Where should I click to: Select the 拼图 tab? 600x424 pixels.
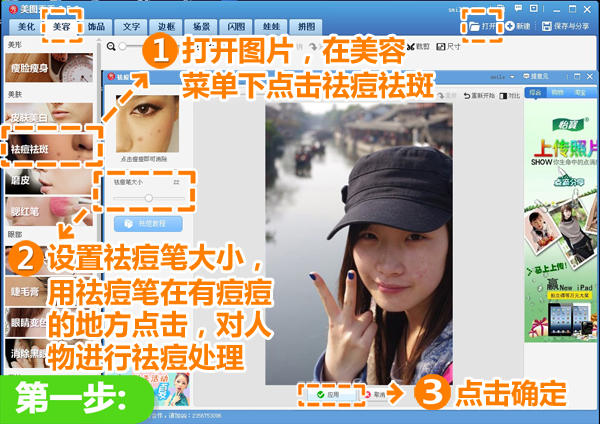(306, 27)
